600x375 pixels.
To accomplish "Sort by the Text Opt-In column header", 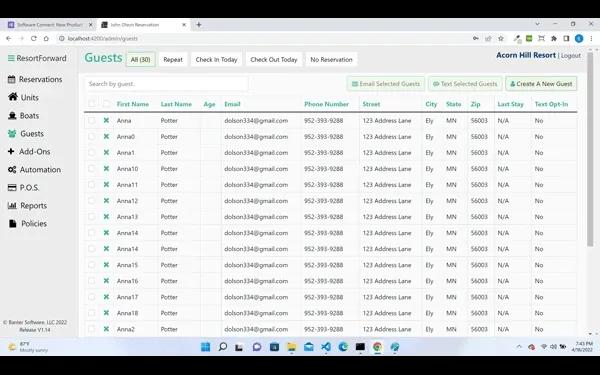I will click(x=551, y=104).
